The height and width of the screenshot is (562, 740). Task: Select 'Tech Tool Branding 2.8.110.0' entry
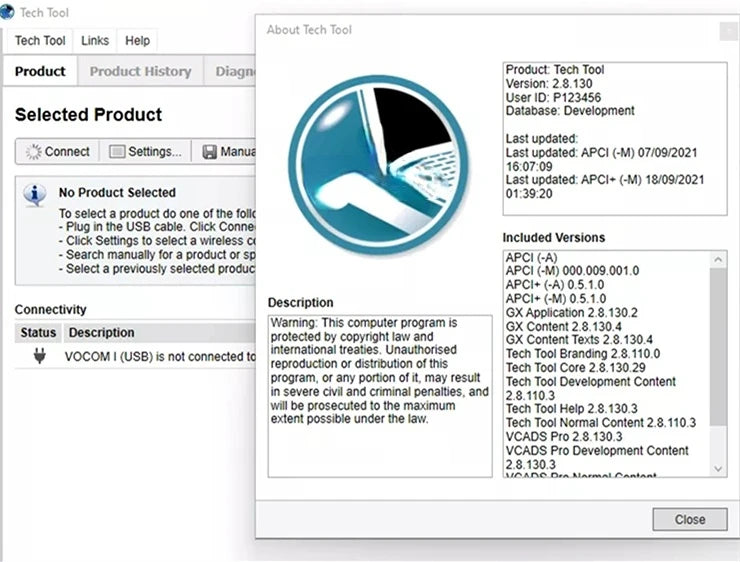[583, 354]
